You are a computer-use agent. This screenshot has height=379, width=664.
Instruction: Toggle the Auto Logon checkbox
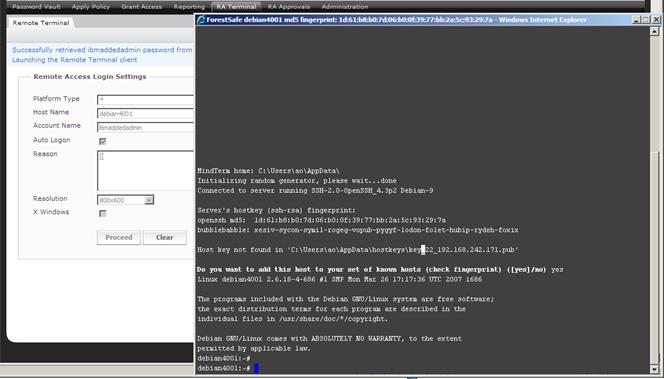[x=102, y=141]
